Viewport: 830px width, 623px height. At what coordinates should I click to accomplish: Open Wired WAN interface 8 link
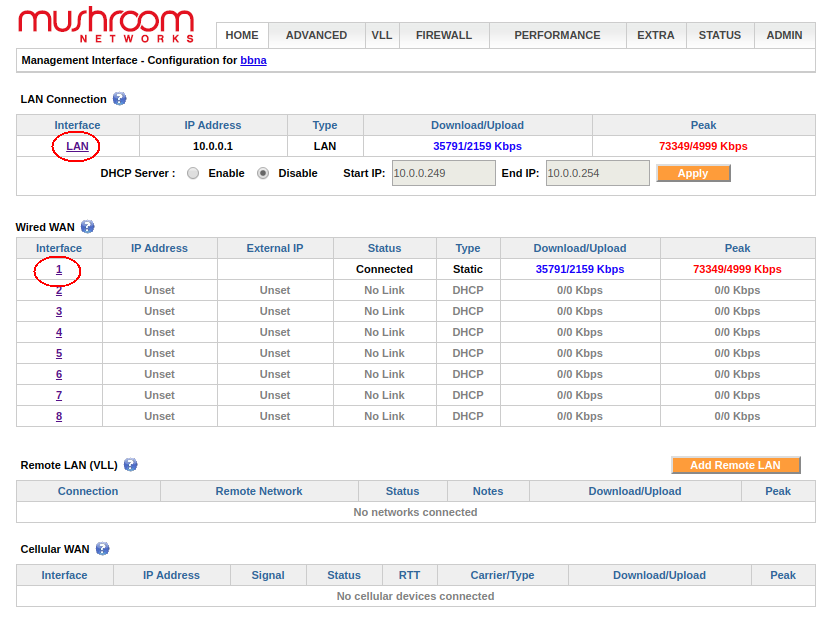pos(59,416)
